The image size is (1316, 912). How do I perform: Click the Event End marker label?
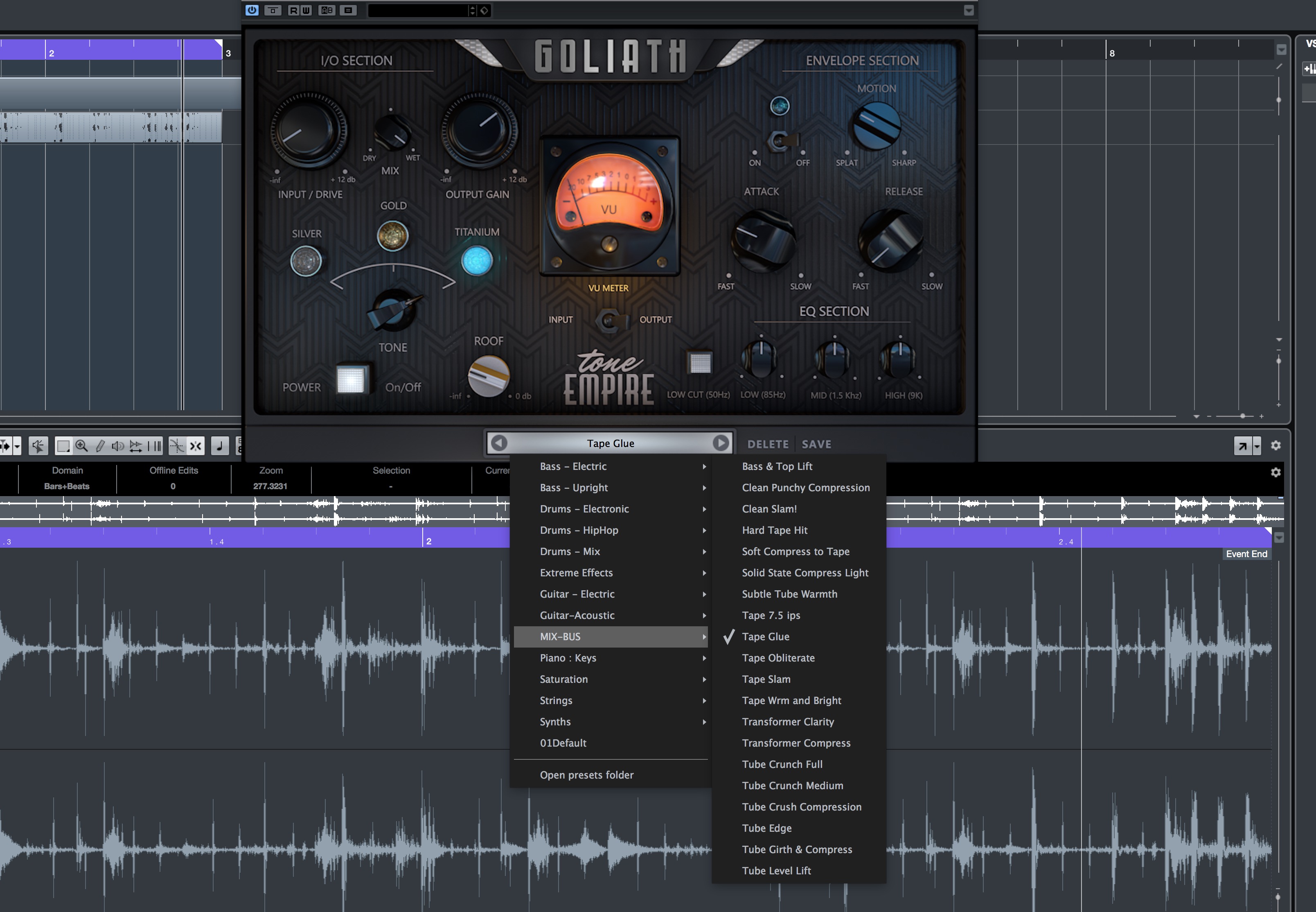[1246, 554]
